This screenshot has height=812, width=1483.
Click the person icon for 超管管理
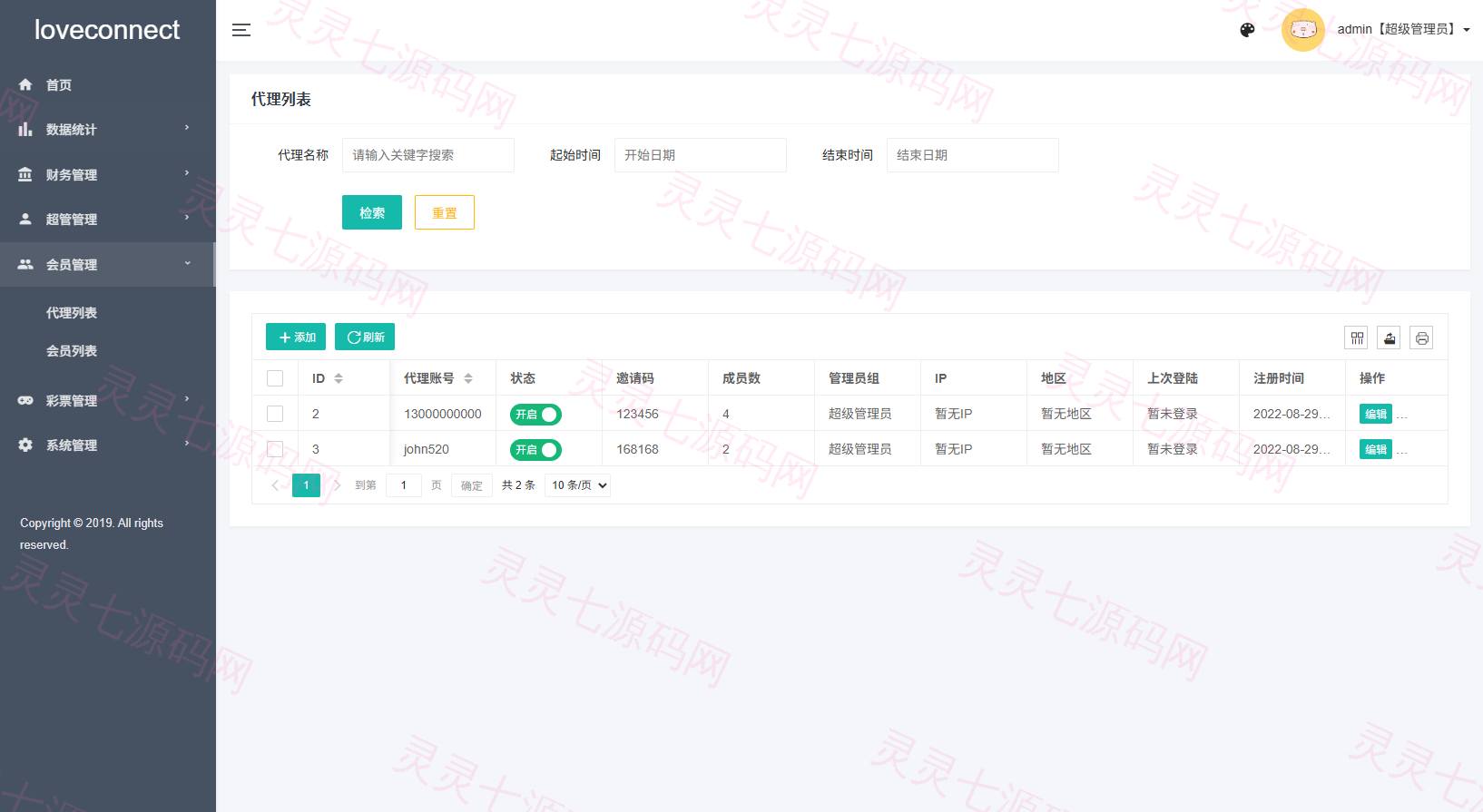point(25,219)
